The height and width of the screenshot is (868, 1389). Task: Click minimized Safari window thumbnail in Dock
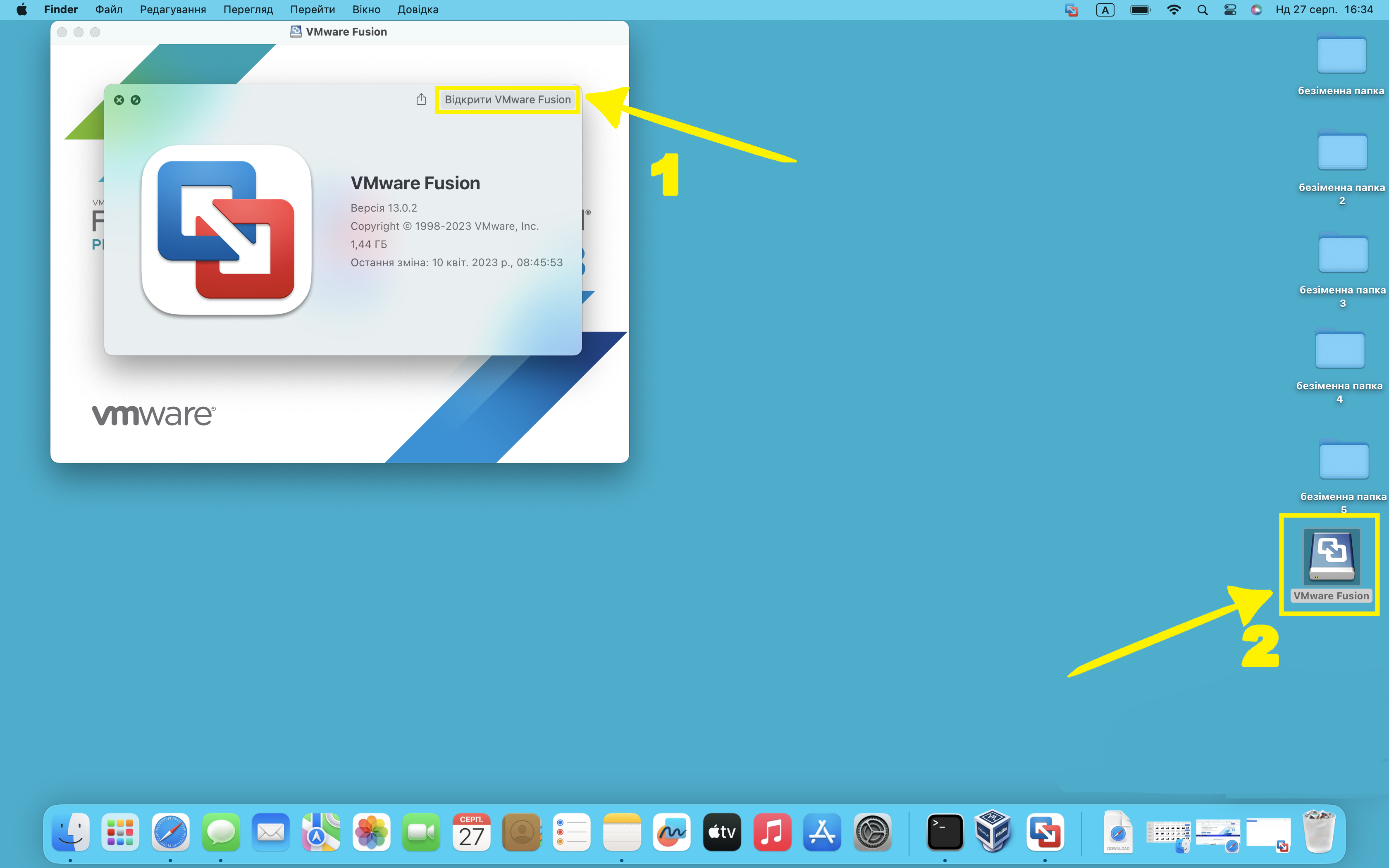1219,835
